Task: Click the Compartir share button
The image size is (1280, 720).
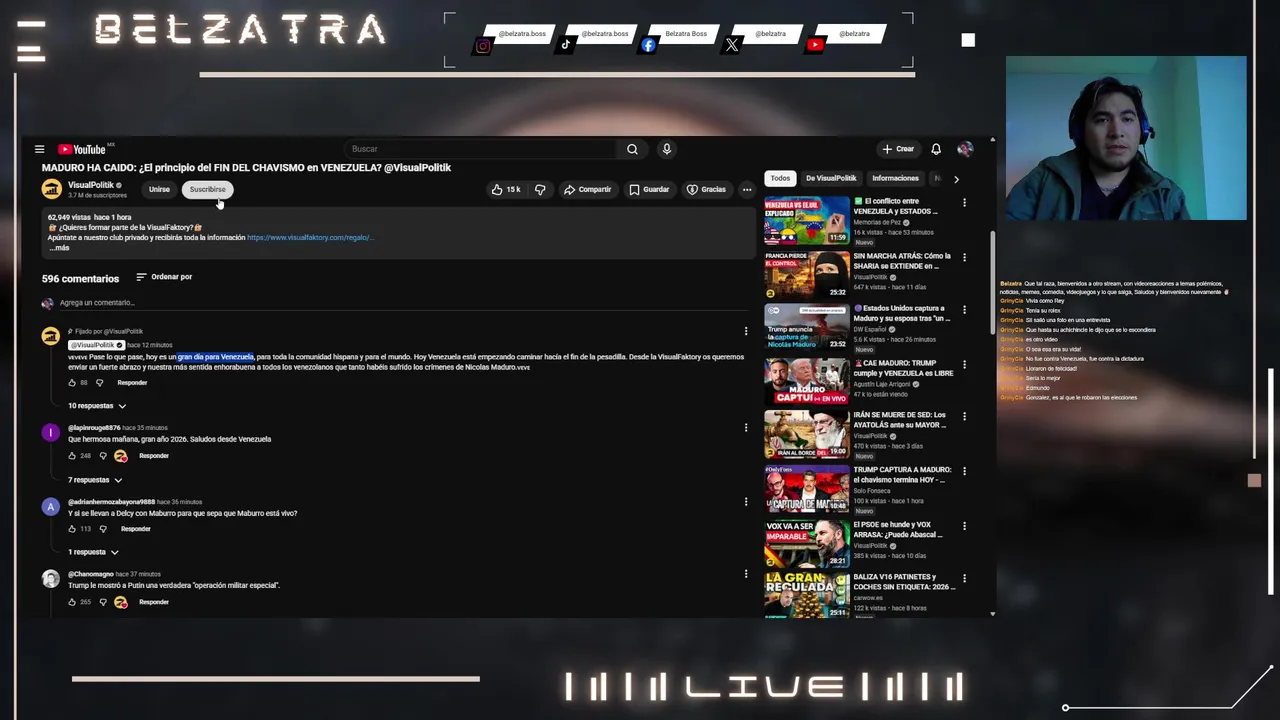Action: coord(587,189)
